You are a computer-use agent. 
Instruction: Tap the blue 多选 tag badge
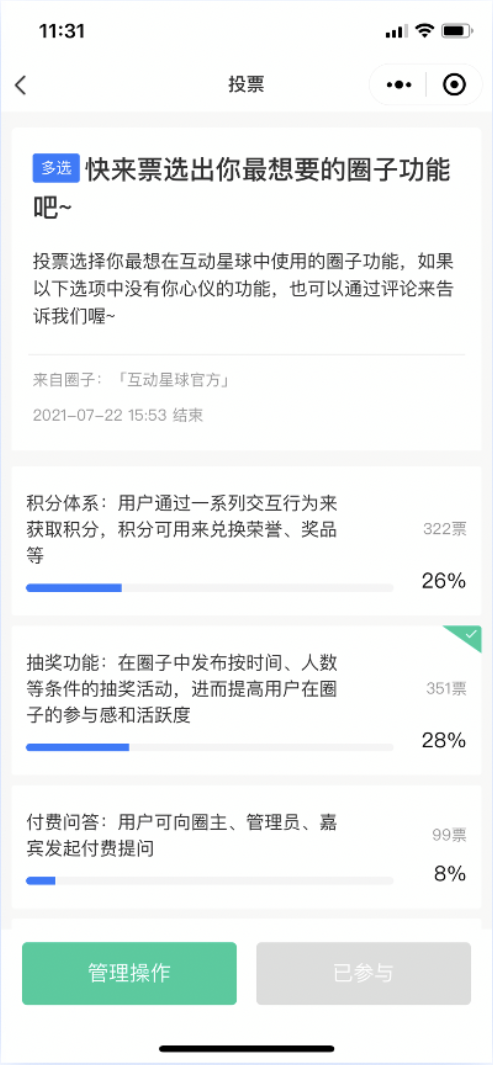click(56, 168)
